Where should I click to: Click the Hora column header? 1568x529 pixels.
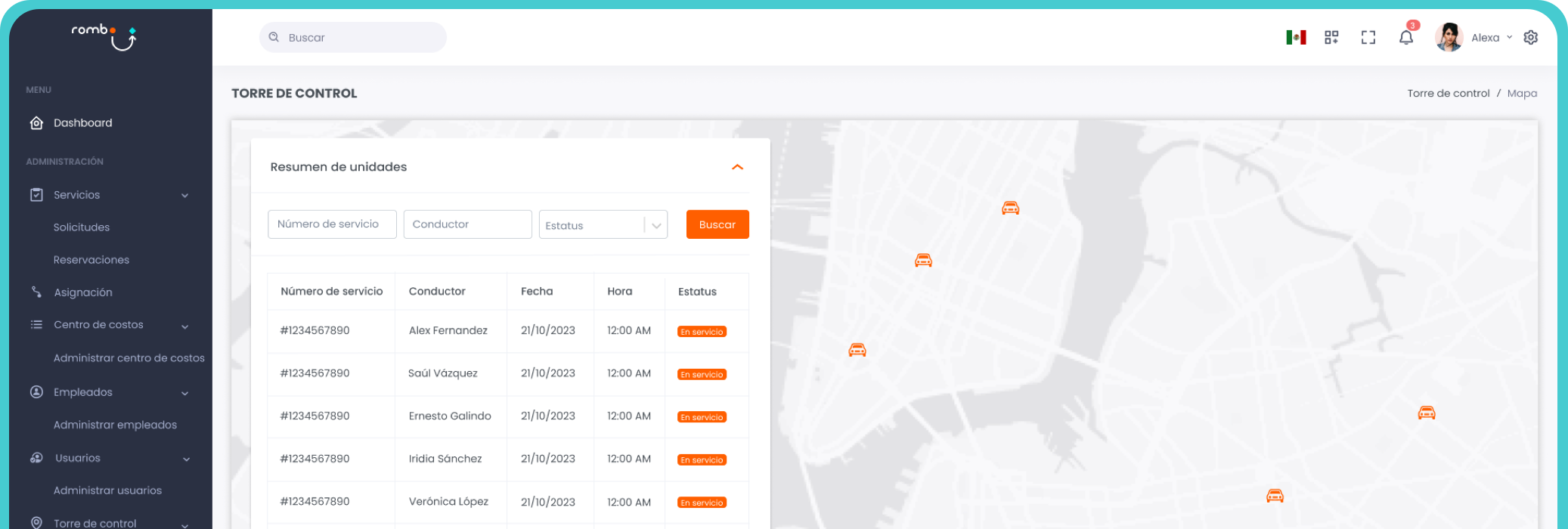[620, 291]
